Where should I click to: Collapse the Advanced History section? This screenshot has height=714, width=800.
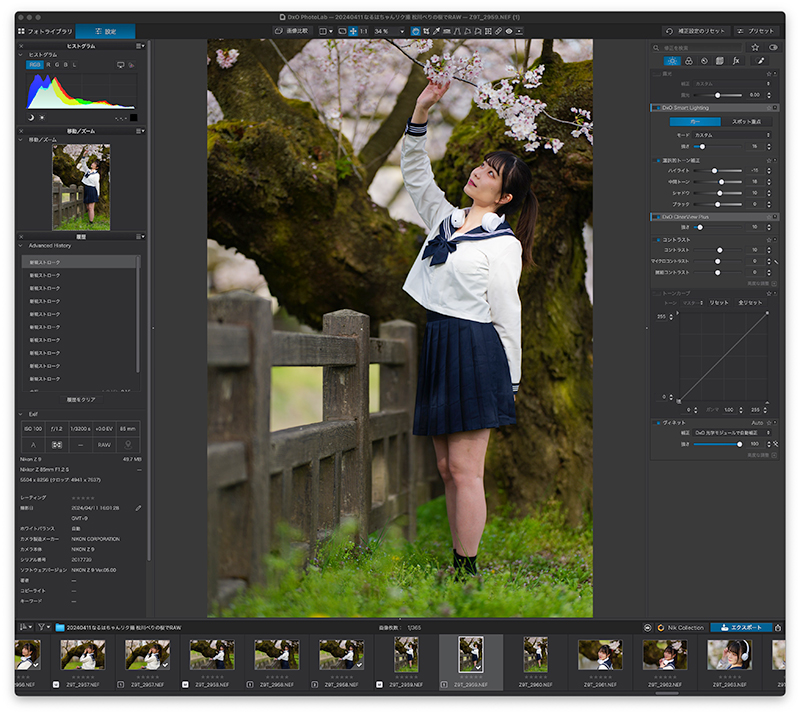(21, 245)
